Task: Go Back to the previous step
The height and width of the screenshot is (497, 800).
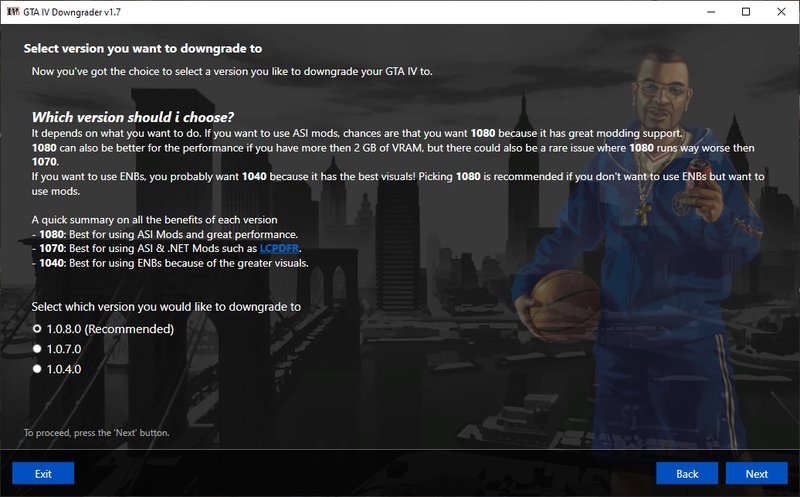Action: click(687, 474)
